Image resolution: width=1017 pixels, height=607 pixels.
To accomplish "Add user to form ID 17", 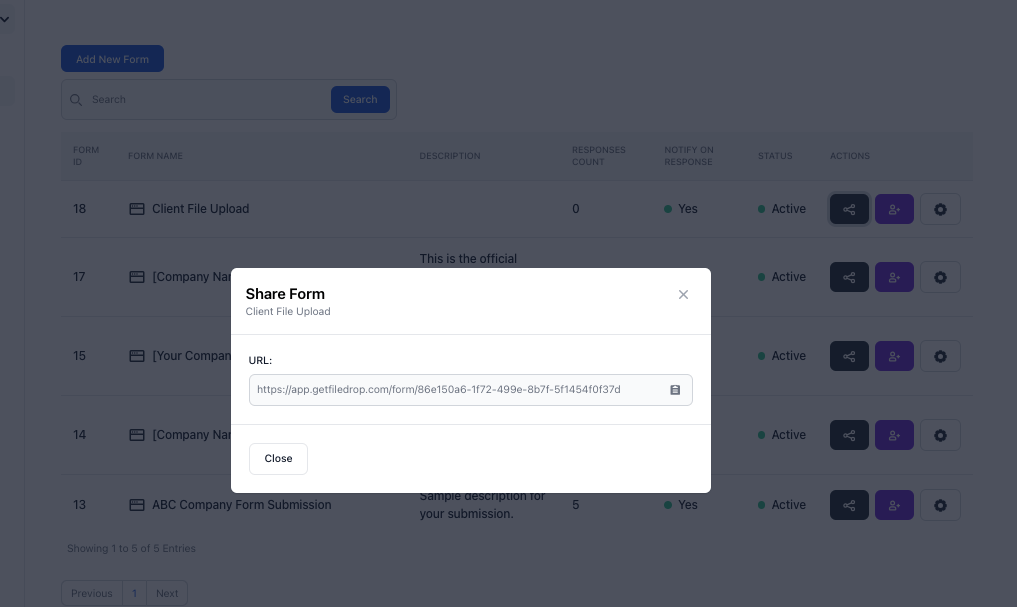I will [894, 277].
